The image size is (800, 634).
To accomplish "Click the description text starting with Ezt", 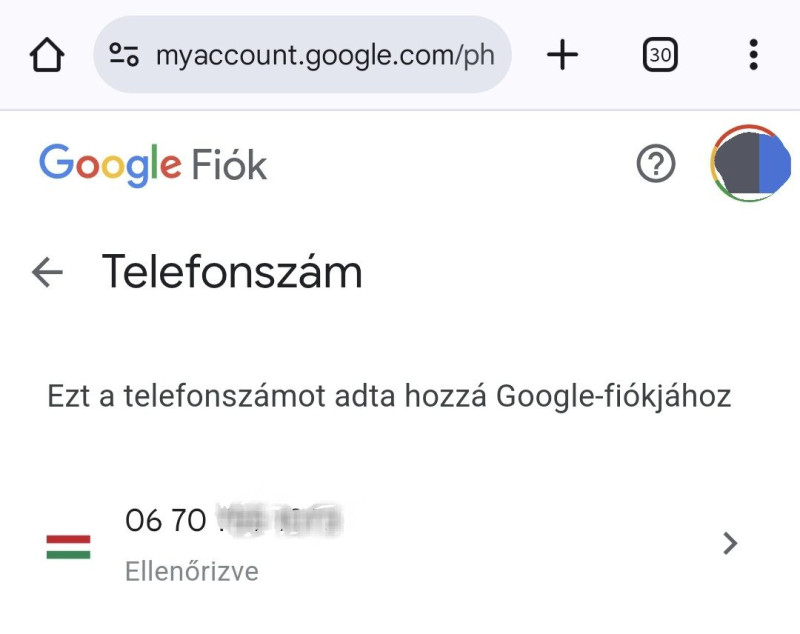I will tap(389, 396).
